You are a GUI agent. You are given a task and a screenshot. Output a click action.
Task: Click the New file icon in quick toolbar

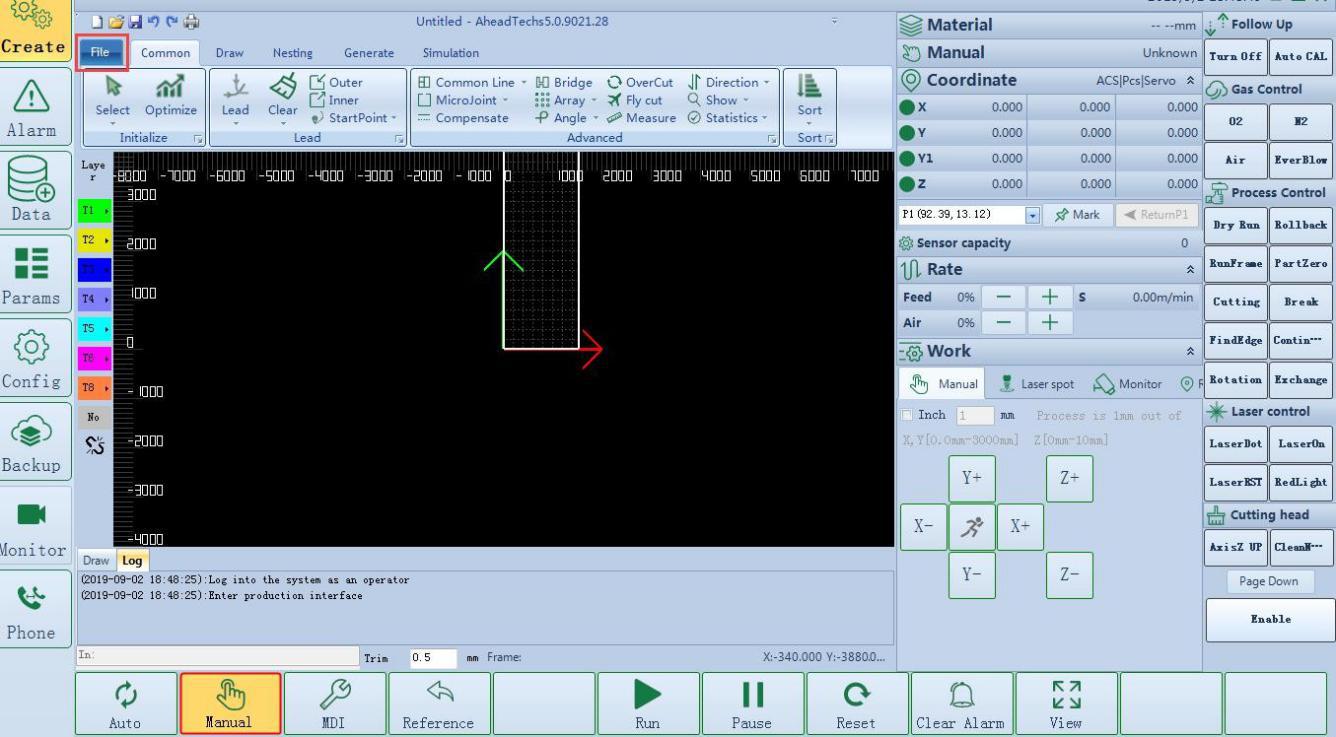tap(96, 21)
